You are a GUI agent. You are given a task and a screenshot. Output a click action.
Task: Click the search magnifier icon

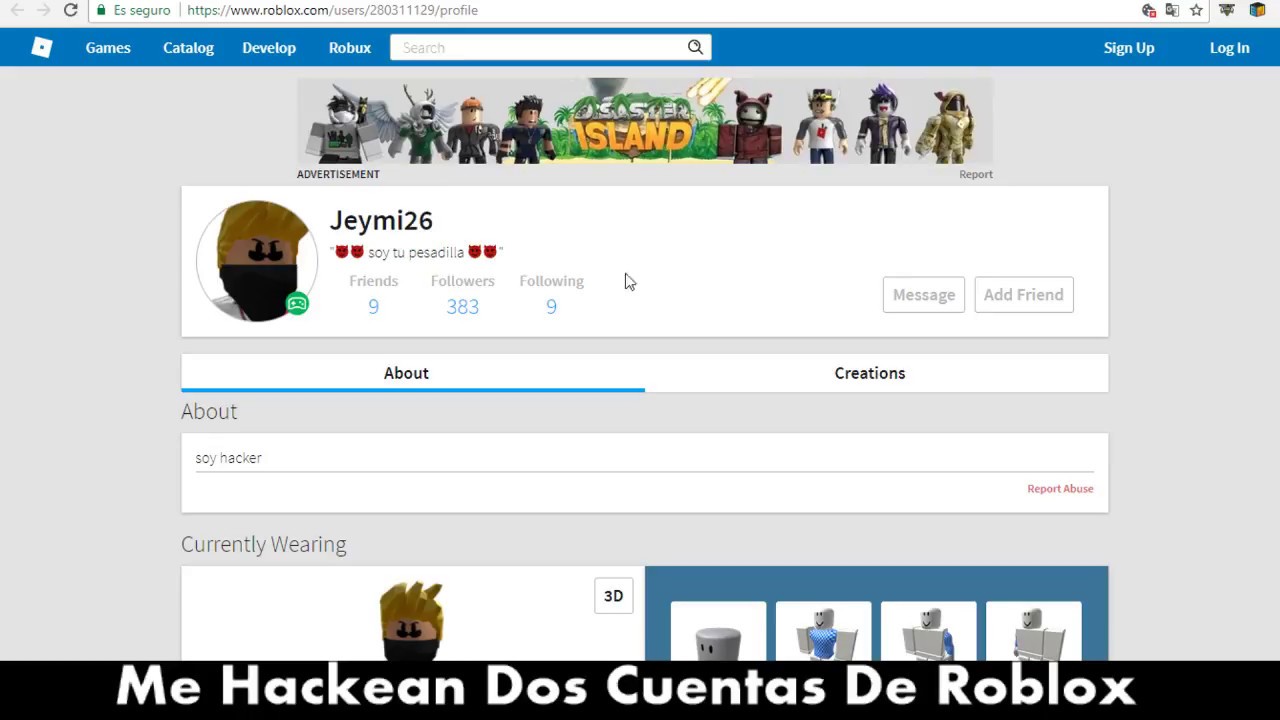(x=695, y=47)
